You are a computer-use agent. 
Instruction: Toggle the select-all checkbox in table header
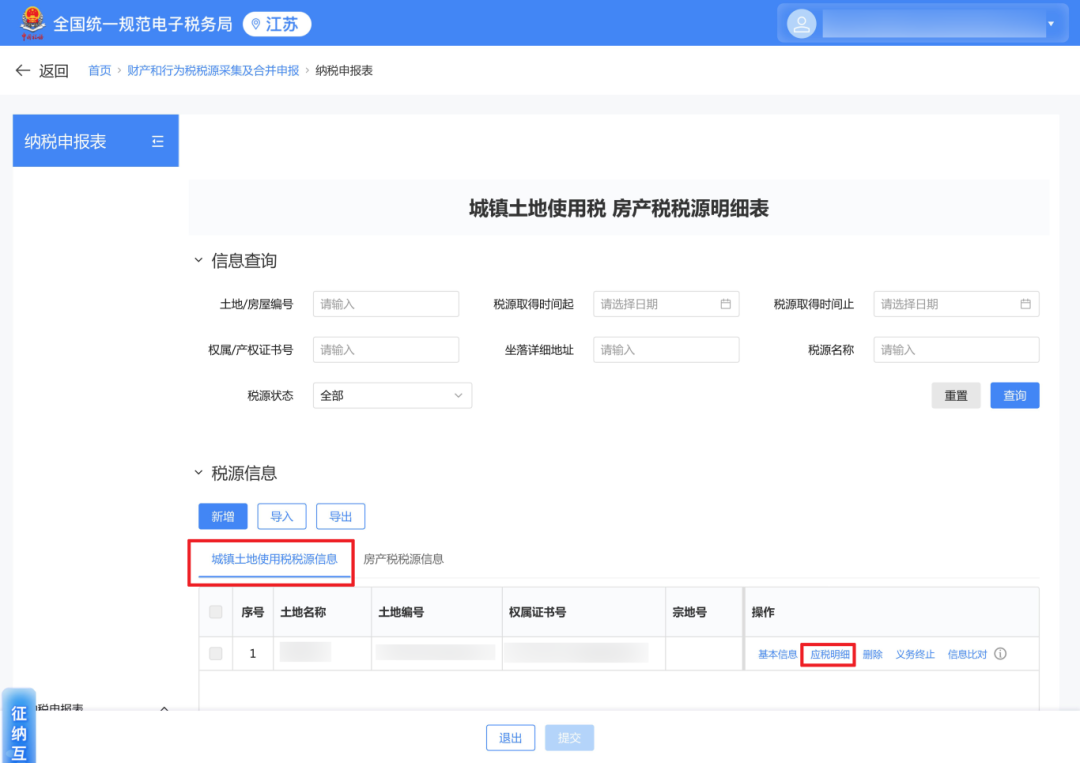pyautogui.click(x=216, y=612)
